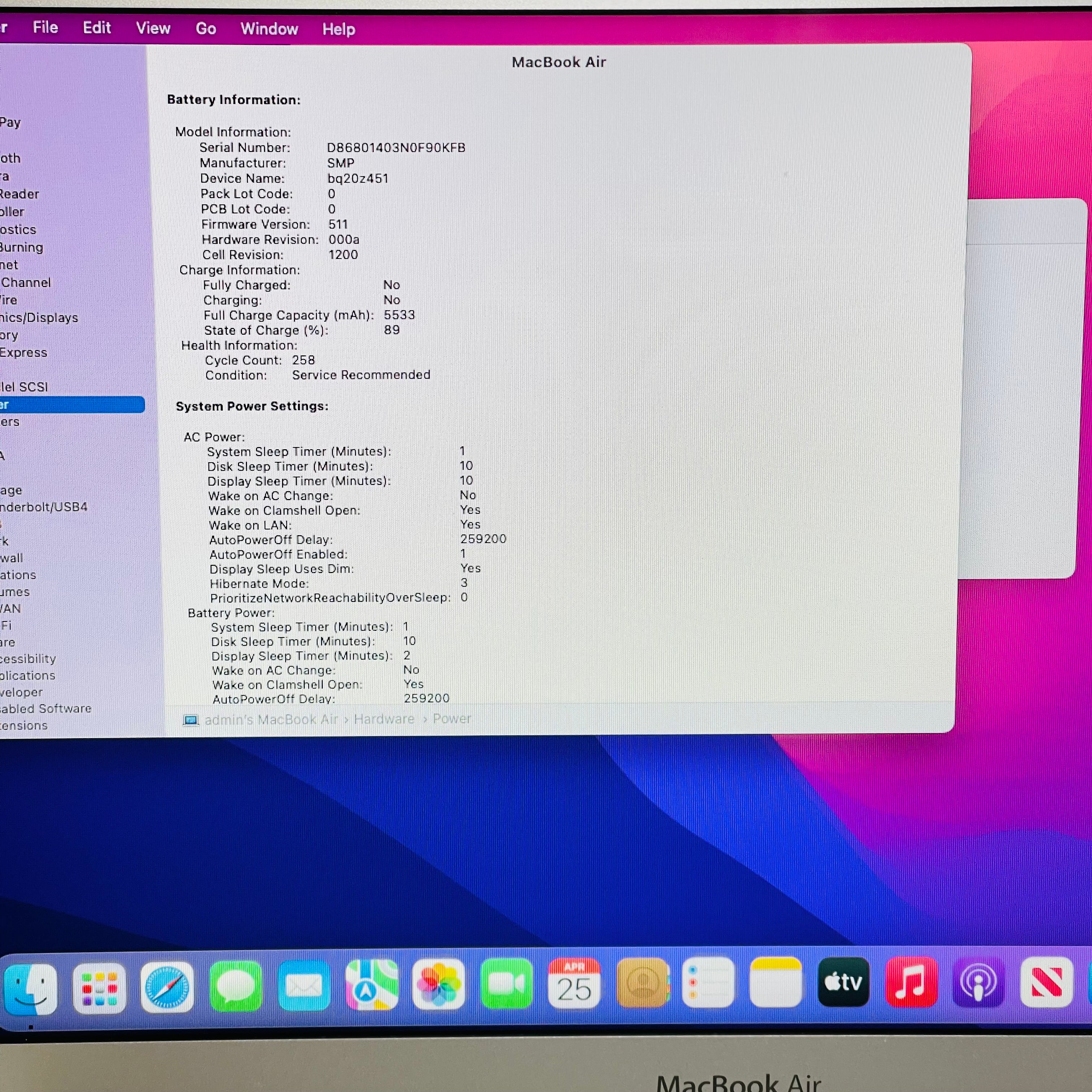Open the Go menu
The width and height of the screenshot is (1092, 1092).
206,29
